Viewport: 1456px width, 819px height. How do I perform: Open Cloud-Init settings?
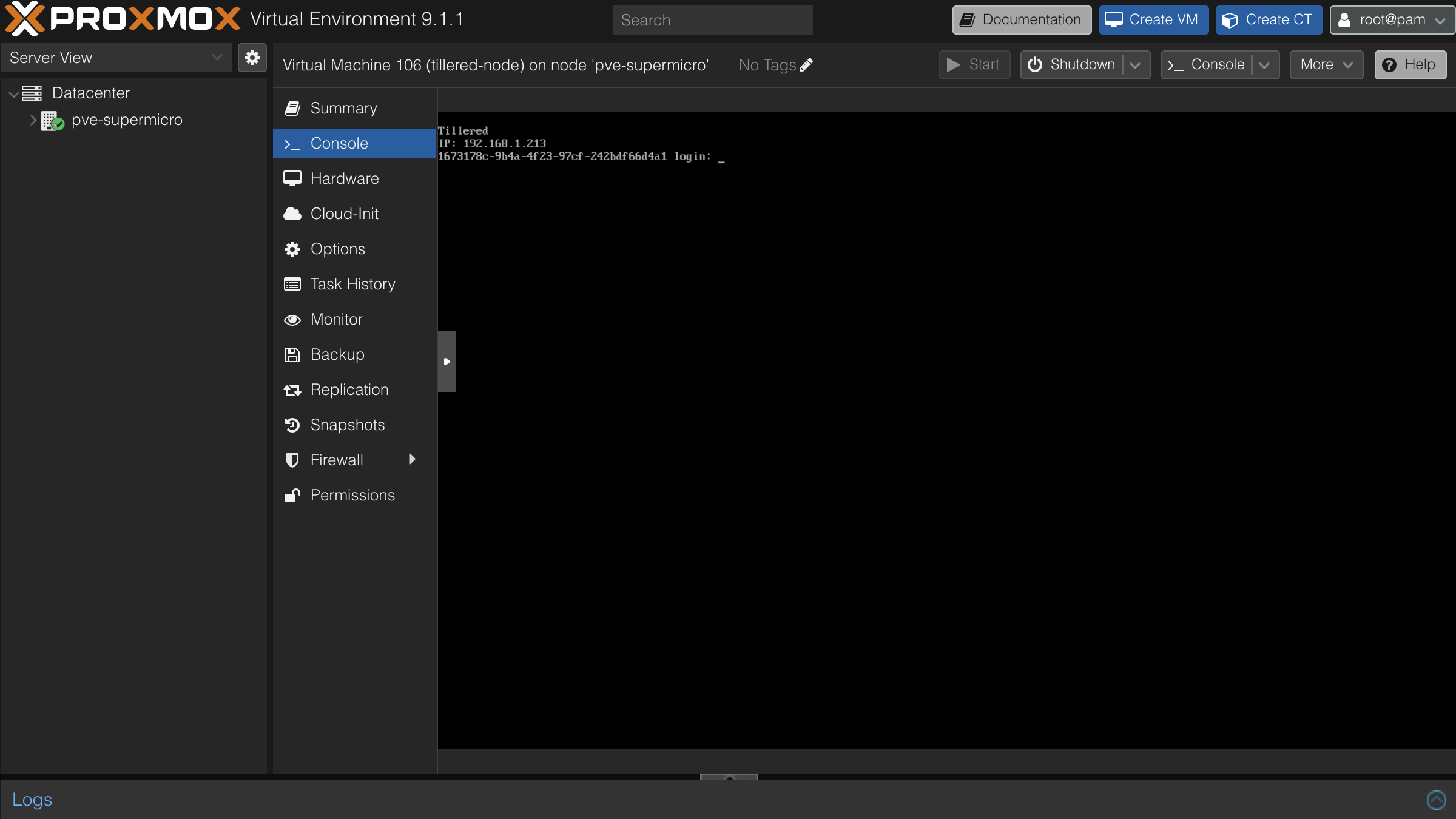coord(355,214)
